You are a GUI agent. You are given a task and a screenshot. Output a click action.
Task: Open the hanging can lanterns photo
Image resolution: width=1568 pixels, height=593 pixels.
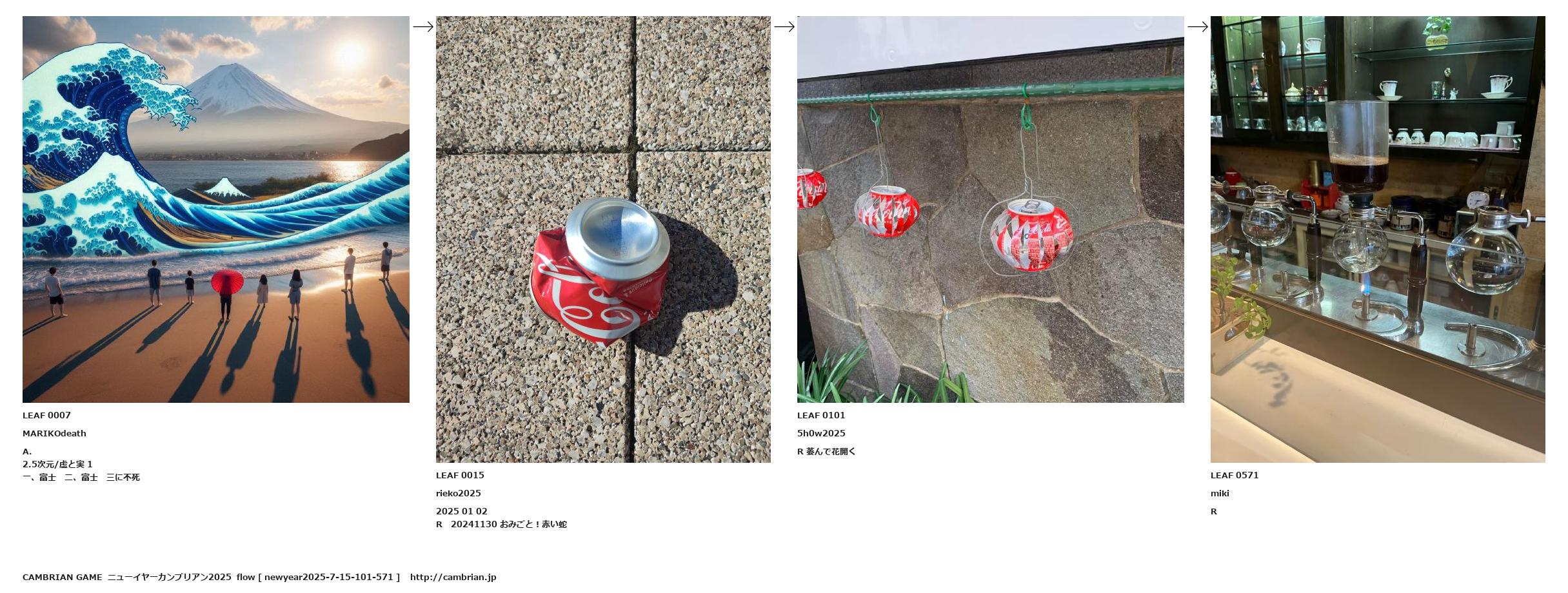[991, 209]
